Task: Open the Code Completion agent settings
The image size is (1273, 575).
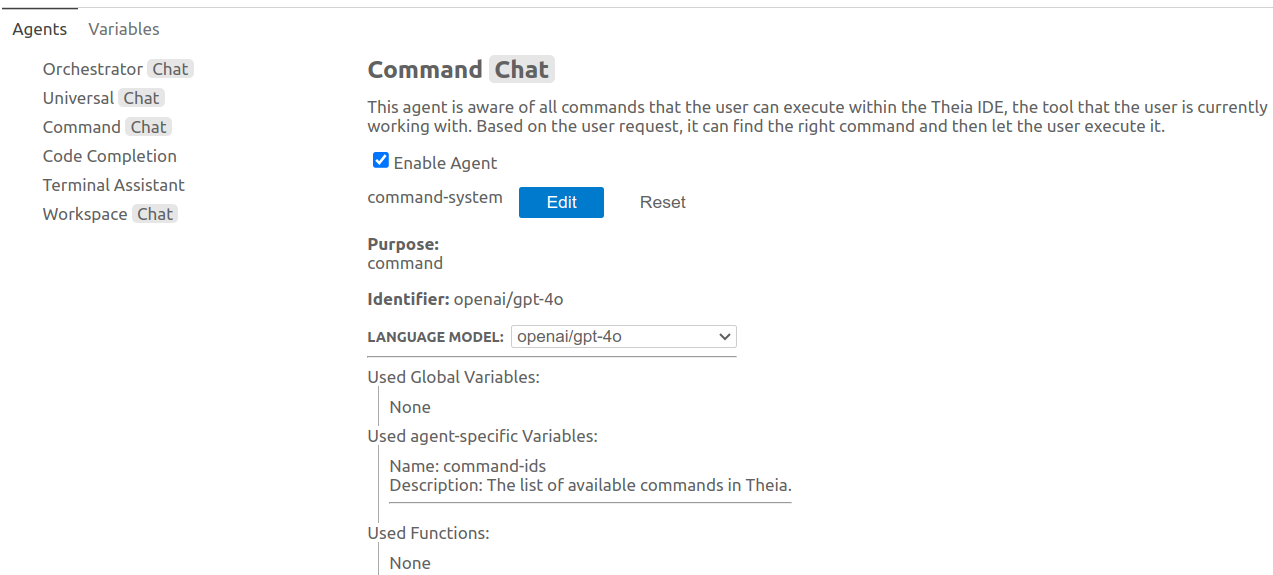Action: [110, 156]
